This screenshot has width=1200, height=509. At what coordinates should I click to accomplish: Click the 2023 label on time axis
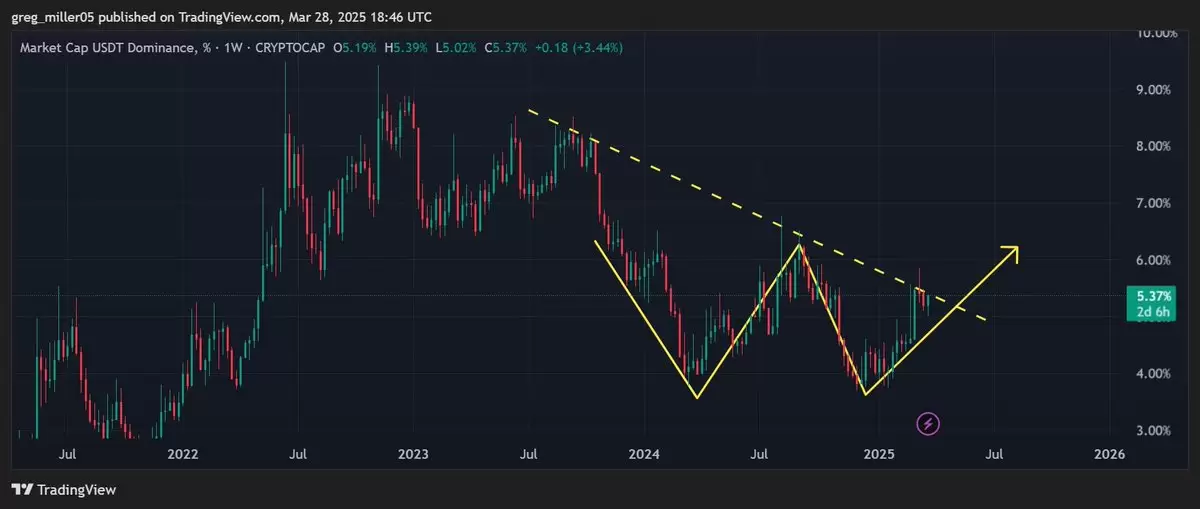click(x=413, y=454)
